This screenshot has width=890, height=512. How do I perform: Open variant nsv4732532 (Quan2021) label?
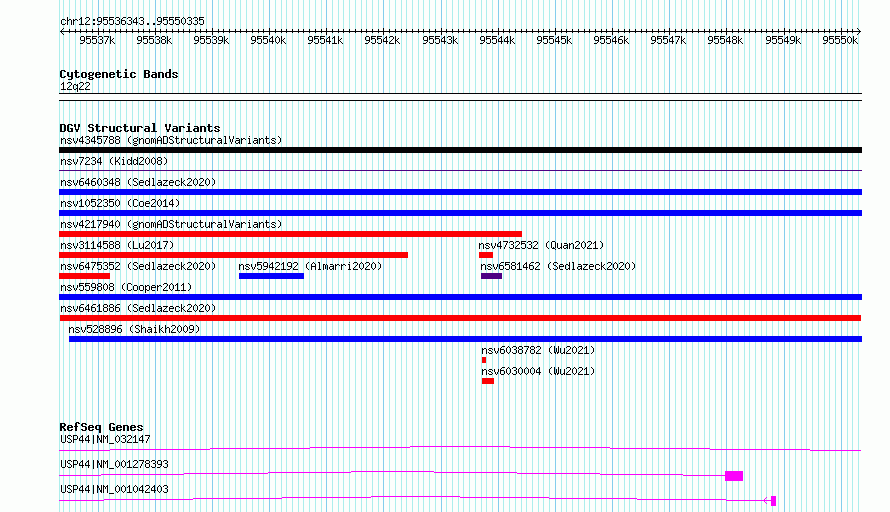pos(541,245)
